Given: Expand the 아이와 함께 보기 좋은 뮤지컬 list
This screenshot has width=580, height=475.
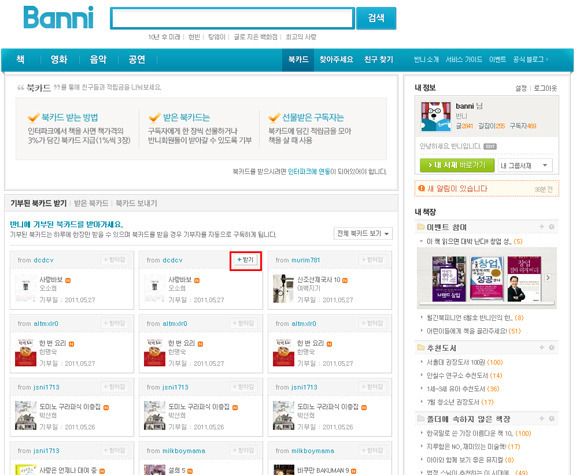Looking at the screenshot, I should pos(421,460).
